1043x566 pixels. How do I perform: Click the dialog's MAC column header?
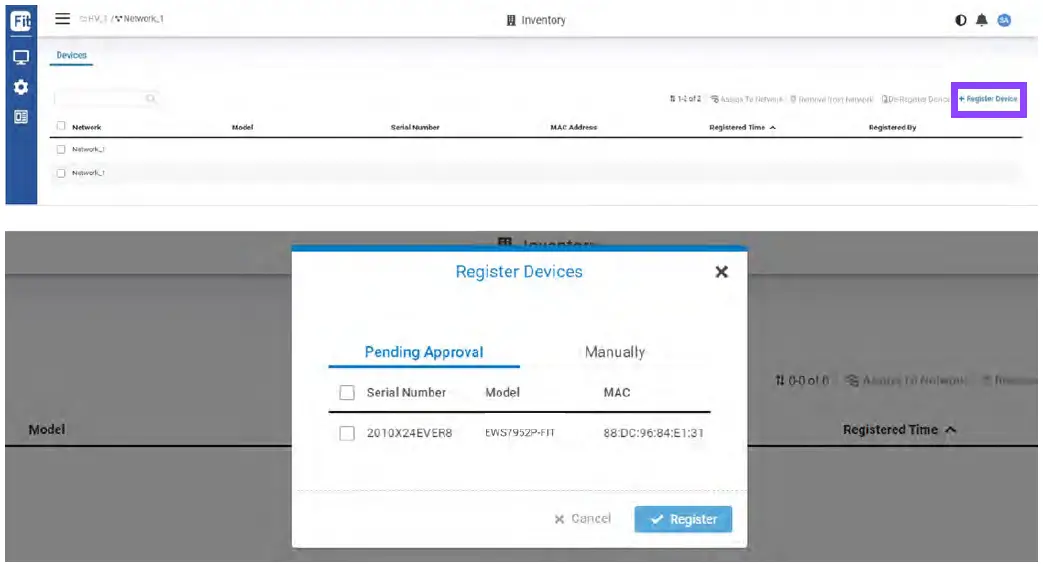coord(617,392)
